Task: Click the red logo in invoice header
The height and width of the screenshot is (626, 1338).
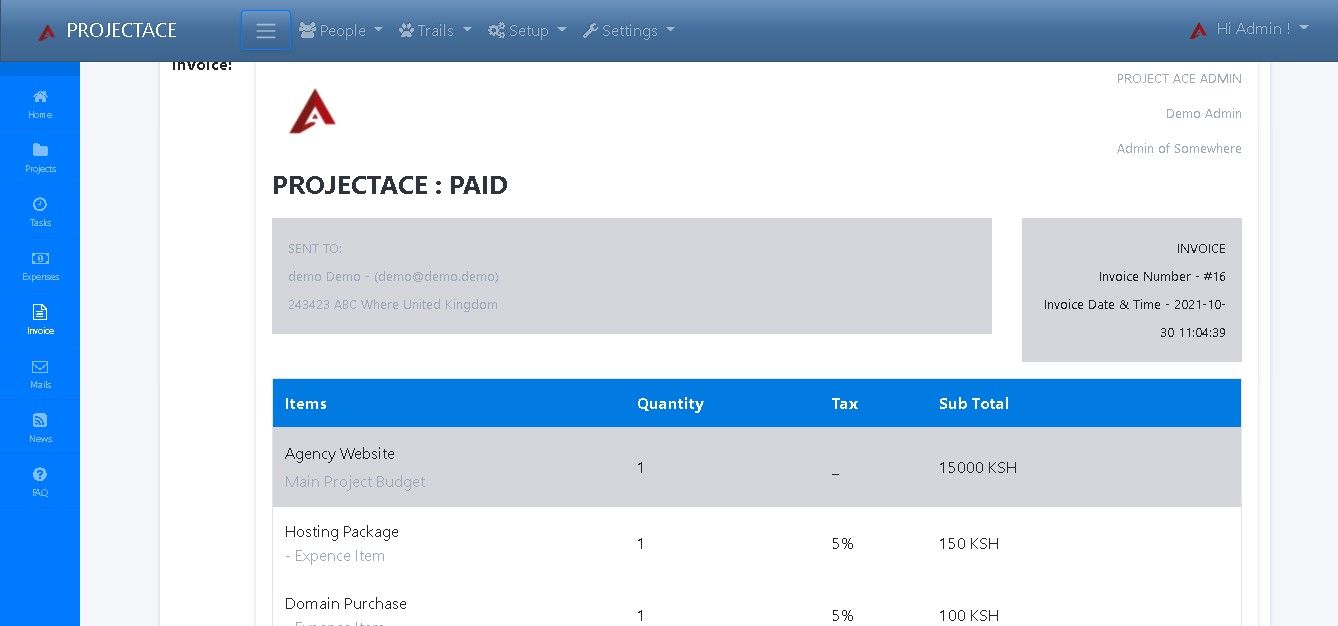Action: pos(312,111)
